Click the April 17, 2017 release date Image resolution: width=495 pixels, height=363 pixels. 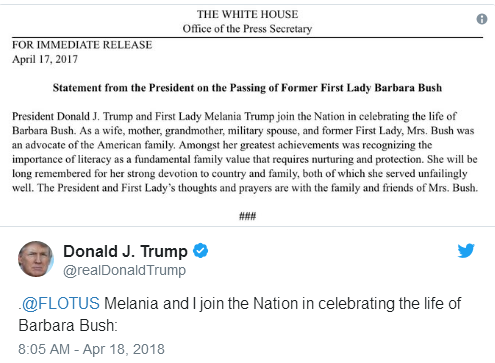tap(45, 59)
